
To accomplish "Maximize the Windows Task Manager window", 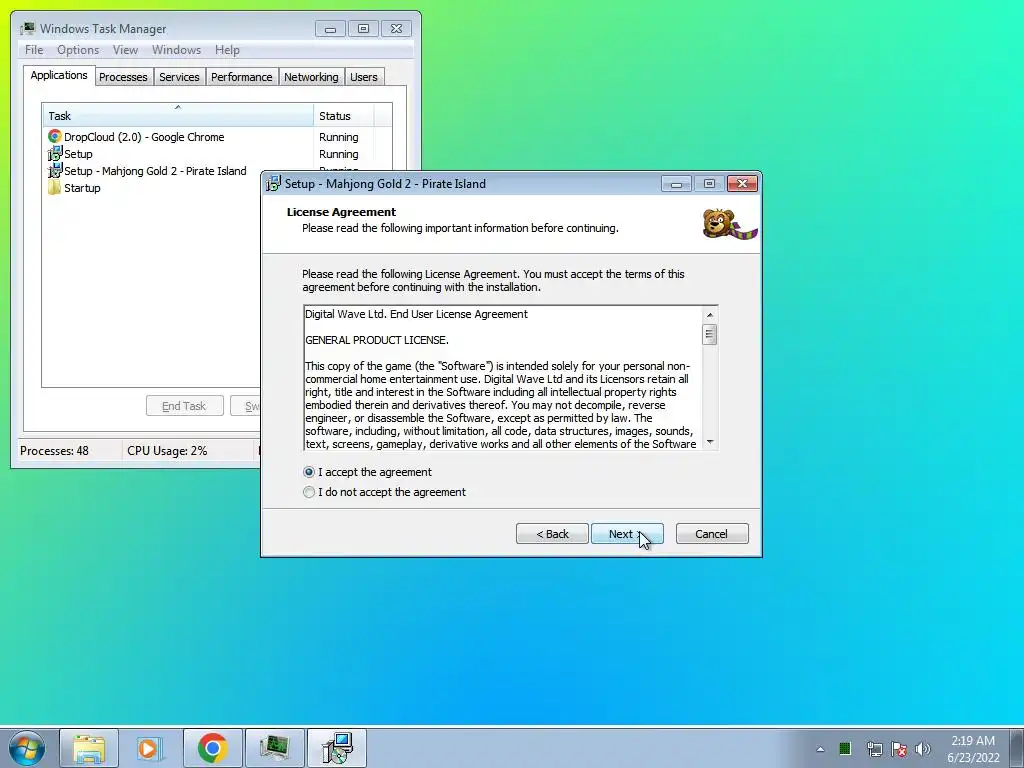I will 363,29.
